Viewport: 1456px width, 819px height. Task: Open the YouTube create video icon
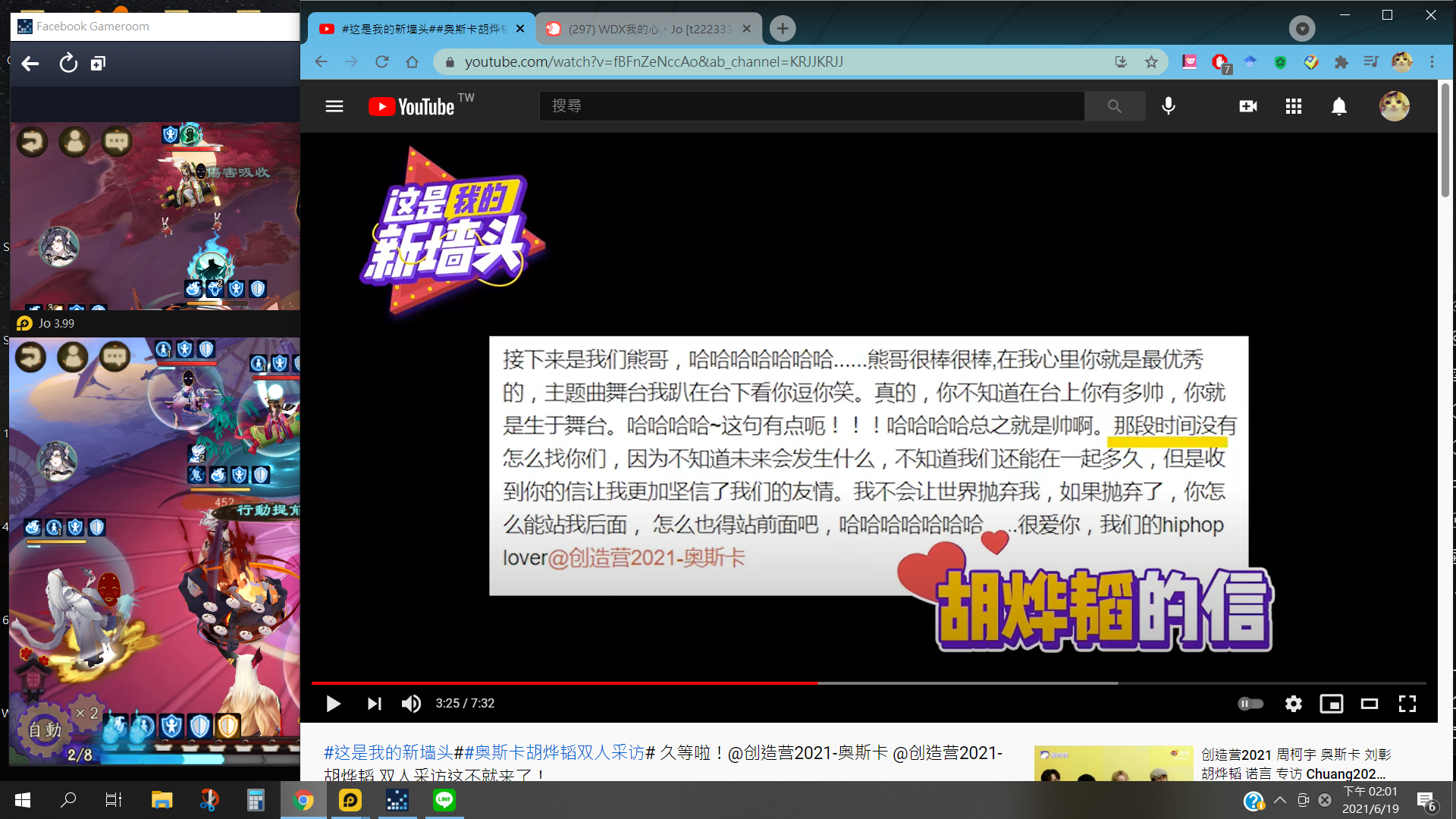tap(1248, 106)
